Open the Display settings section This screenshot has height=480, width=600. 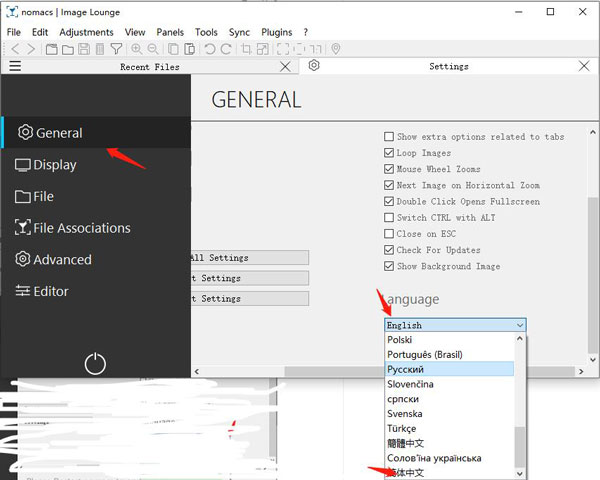point(54,165)
